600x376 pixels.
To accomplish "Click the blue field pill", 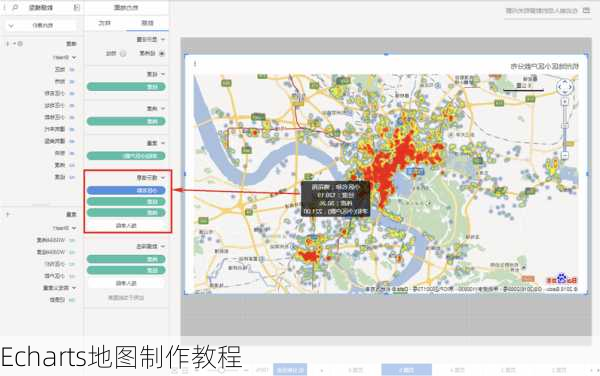I will point(126,190).
